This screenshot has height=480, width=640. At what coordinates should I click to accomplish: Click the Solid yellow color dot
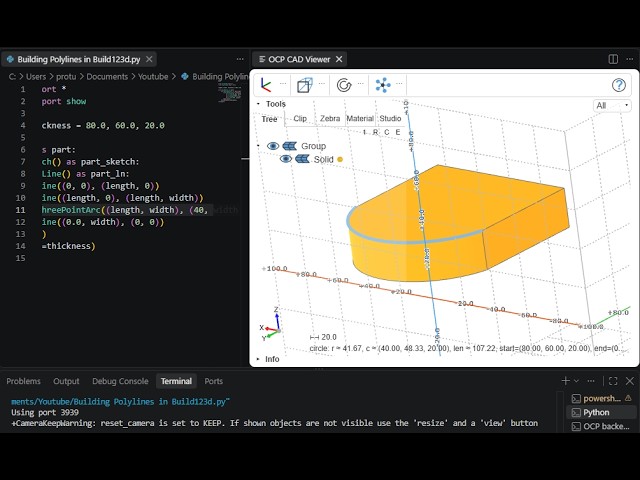pos(340,160)
